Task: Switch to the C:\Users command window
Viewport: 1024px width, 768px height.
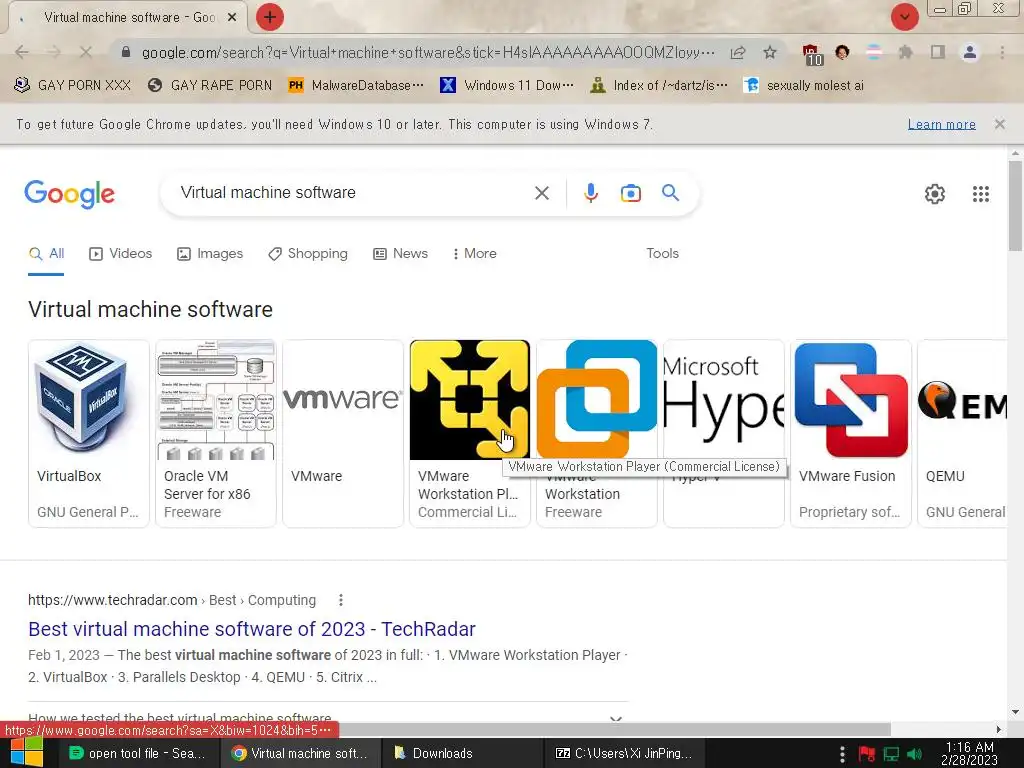Action: tap(622, 753)
